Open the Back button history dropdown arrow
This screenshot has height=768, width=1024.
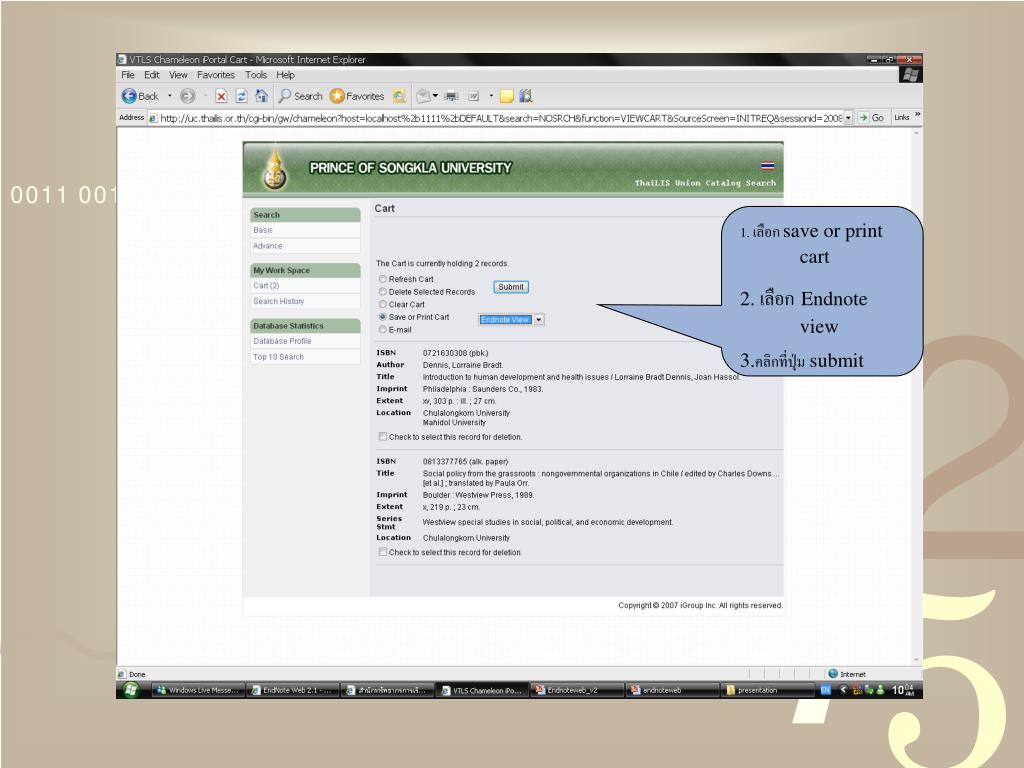[170, 96]
